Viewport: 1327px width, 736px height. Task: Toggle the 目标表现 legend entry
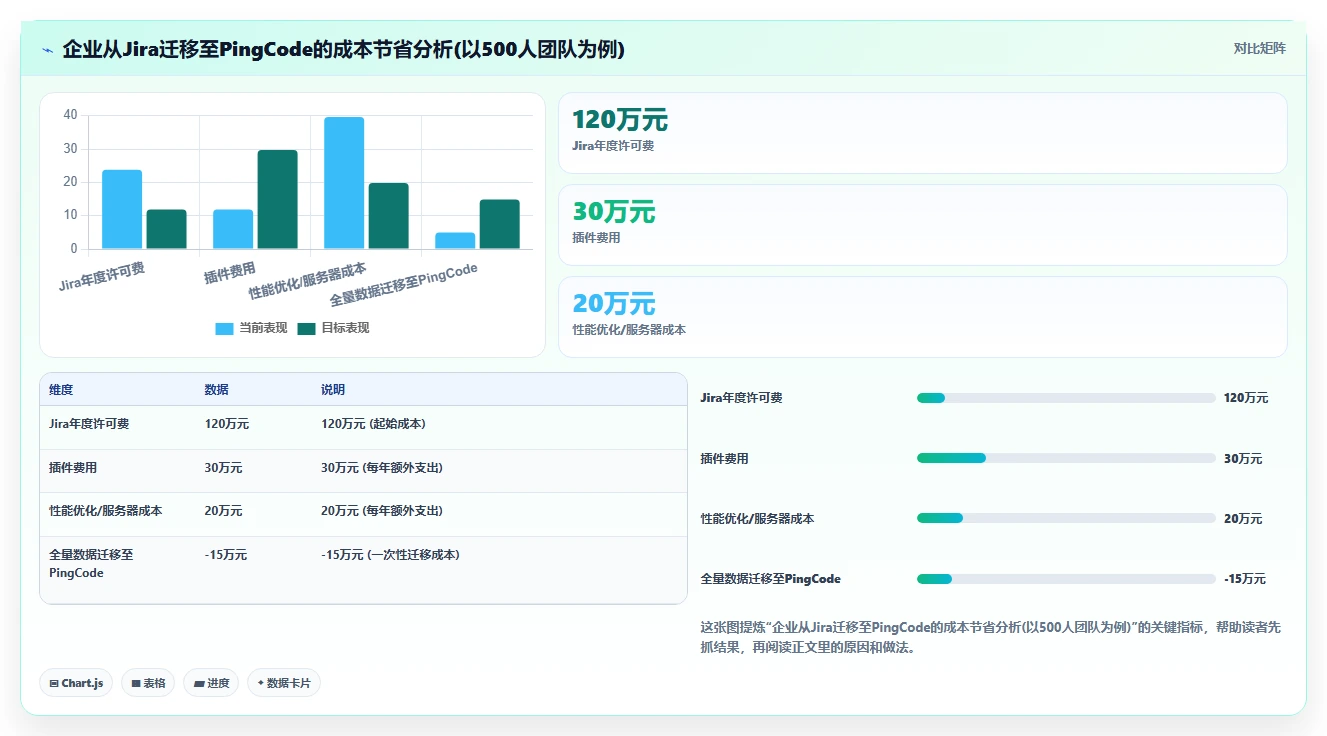click(x=333, y=328)
